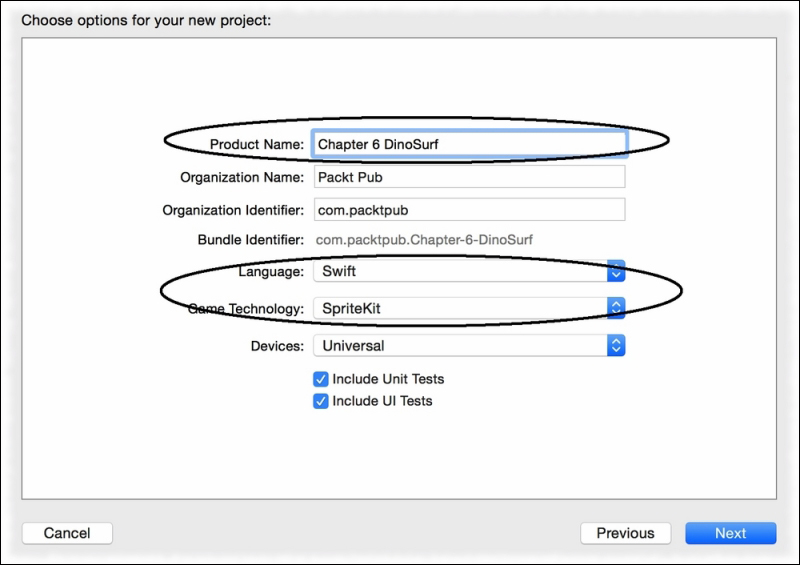
Task: Open the Game Technology dropdown showing SpriteKit
Action: [469, 308]
